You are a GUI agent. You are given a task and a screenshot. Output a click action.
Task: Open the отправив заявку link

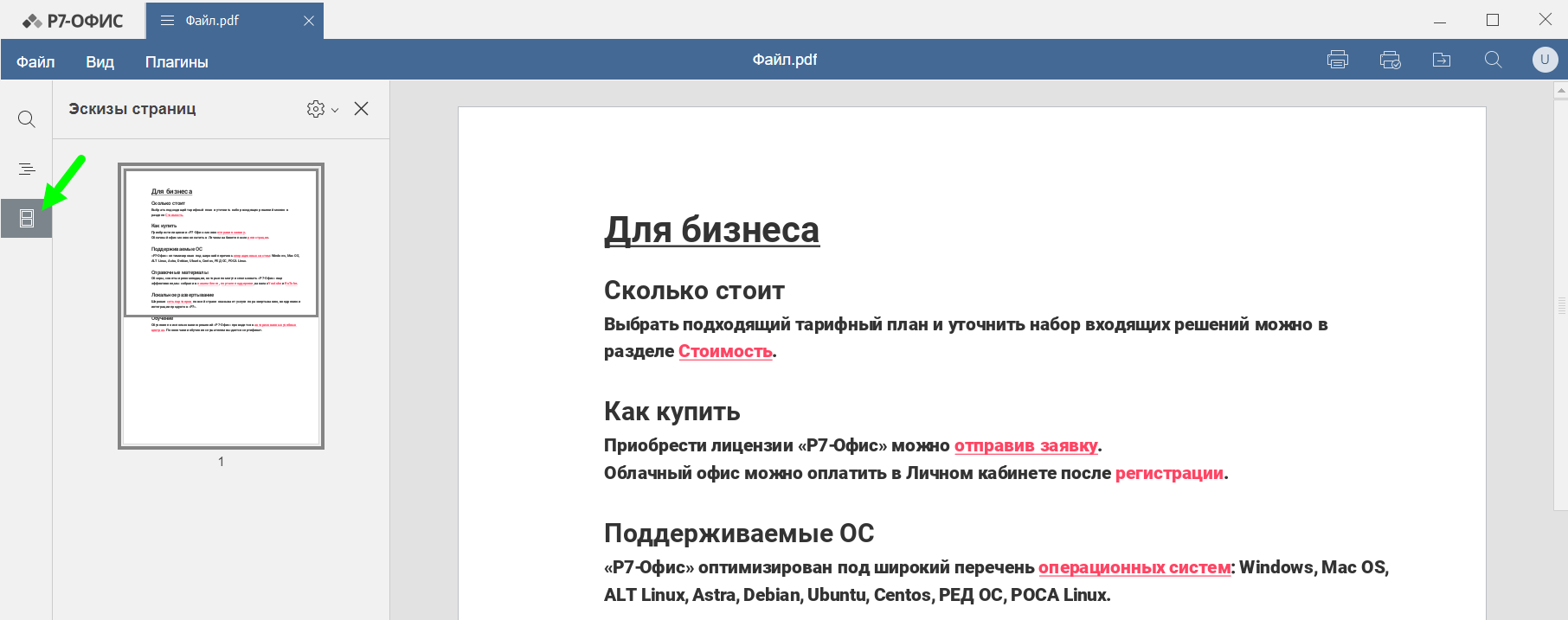[x=1025, y=446]
